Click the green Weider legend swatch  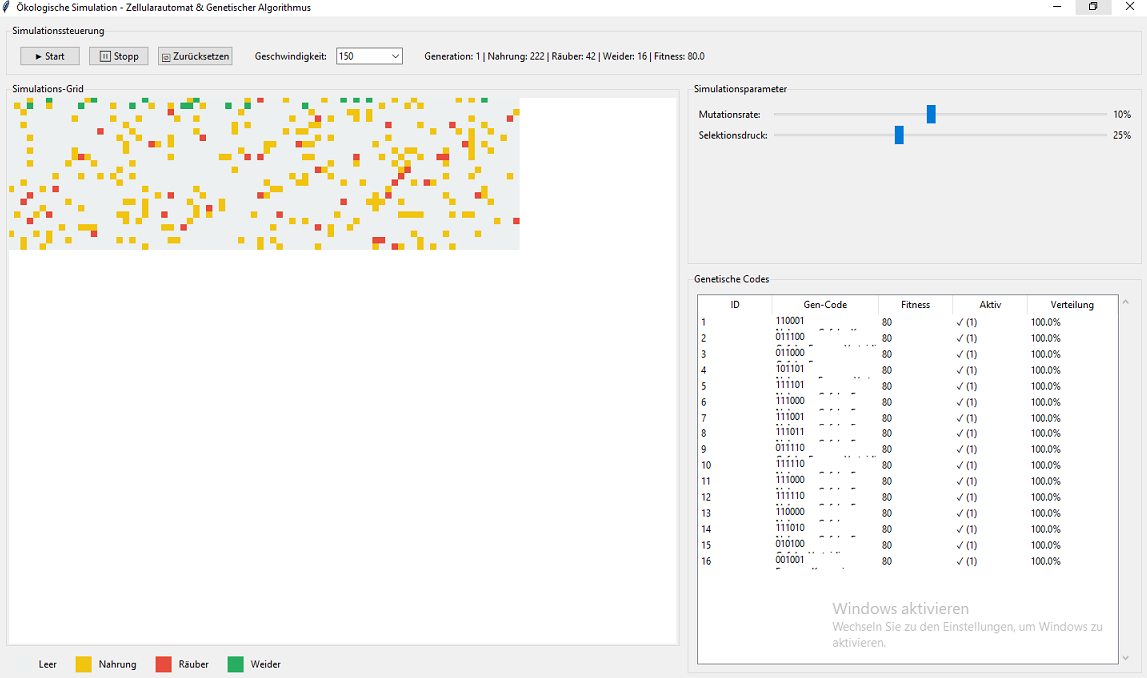point(236,664)
